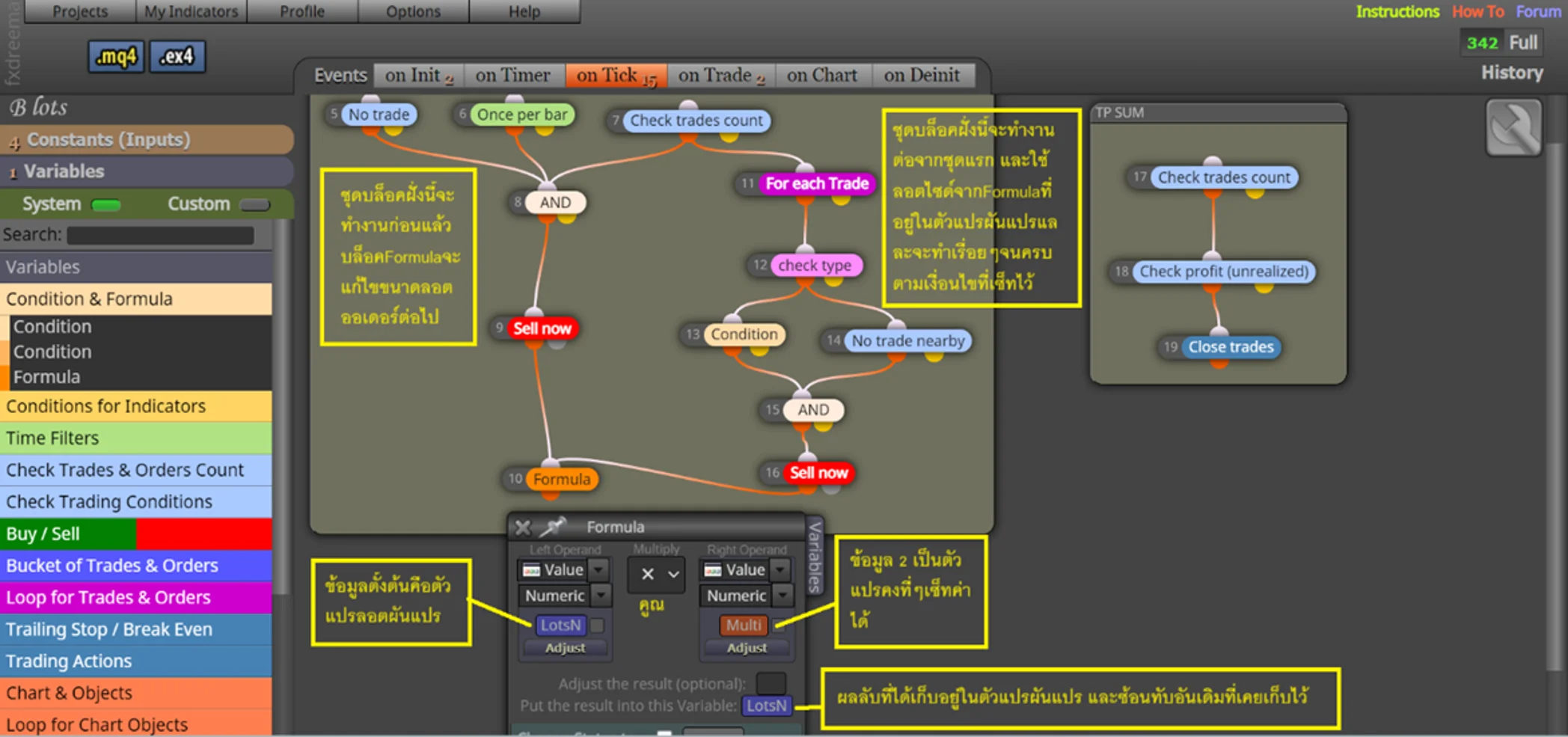Screen dimensions: 1568x737
Task: Click LotsN result variable chip
Action: point(767,706)
